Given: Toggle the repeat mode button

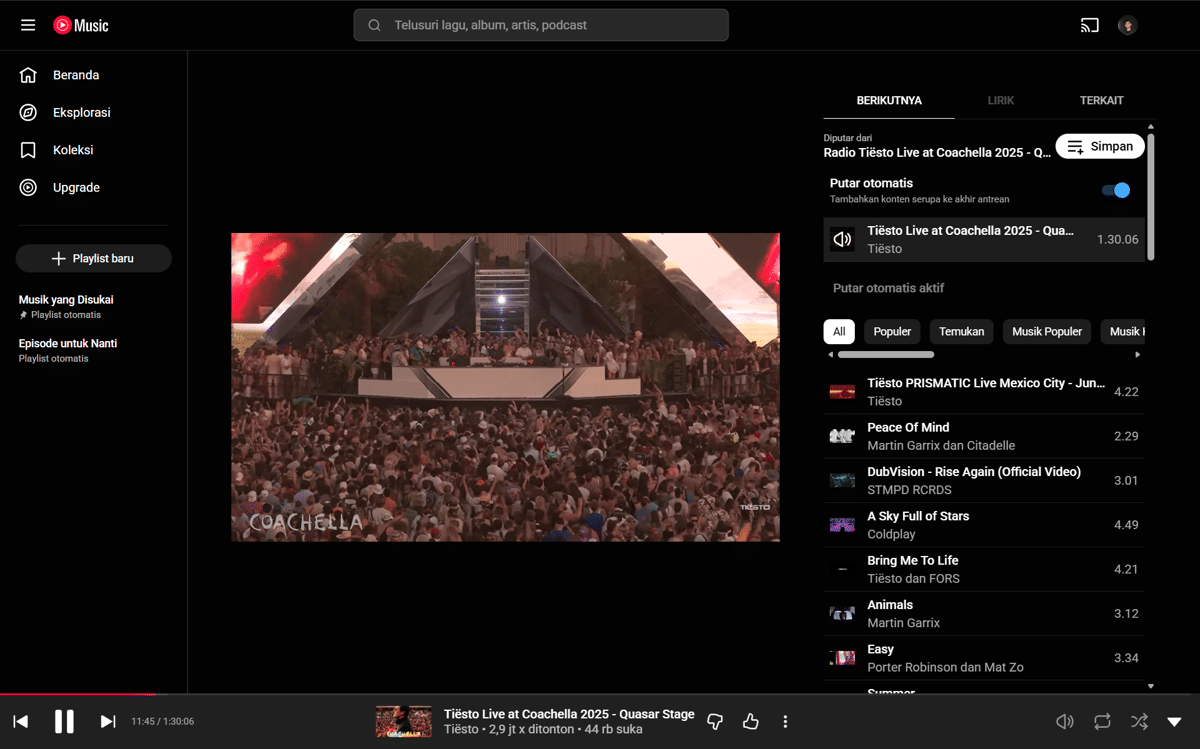Looking at the screenshot, I should coord(1102,722).
